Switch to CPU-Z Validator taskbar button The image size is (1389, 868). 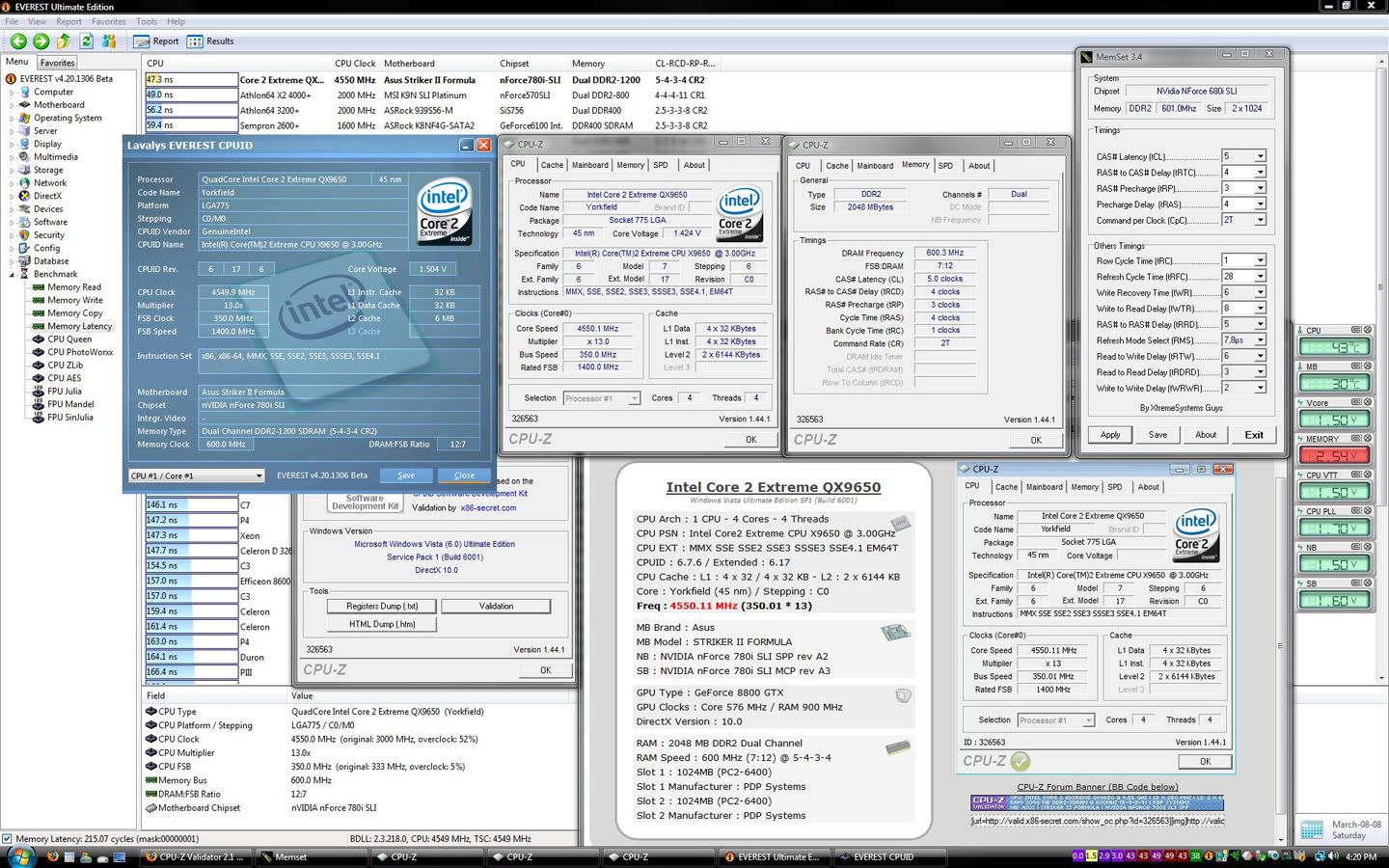tap(197, 856)
